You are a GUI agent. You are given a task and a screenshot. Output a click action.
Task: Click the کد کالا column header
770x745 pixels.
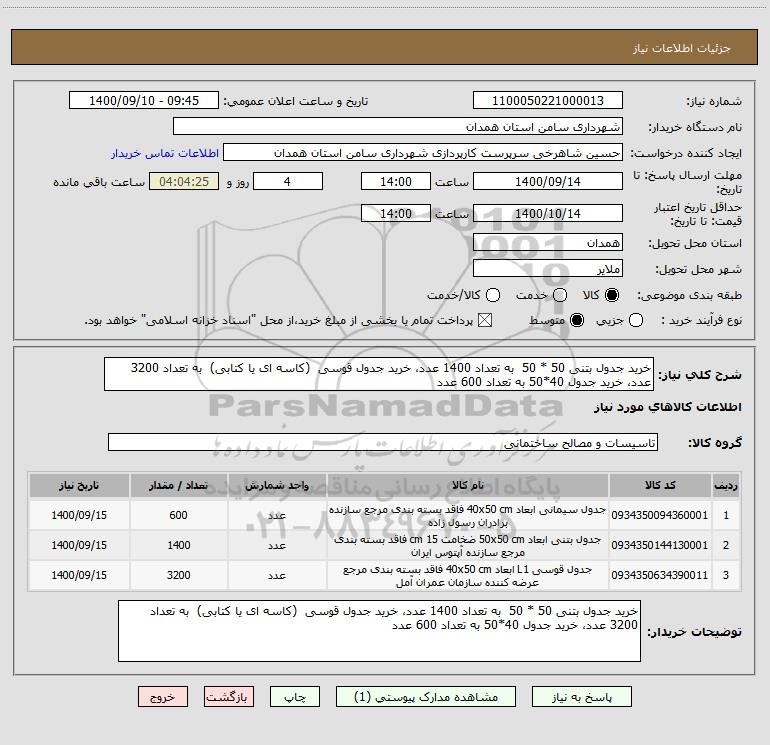click(x=660, y=485)
